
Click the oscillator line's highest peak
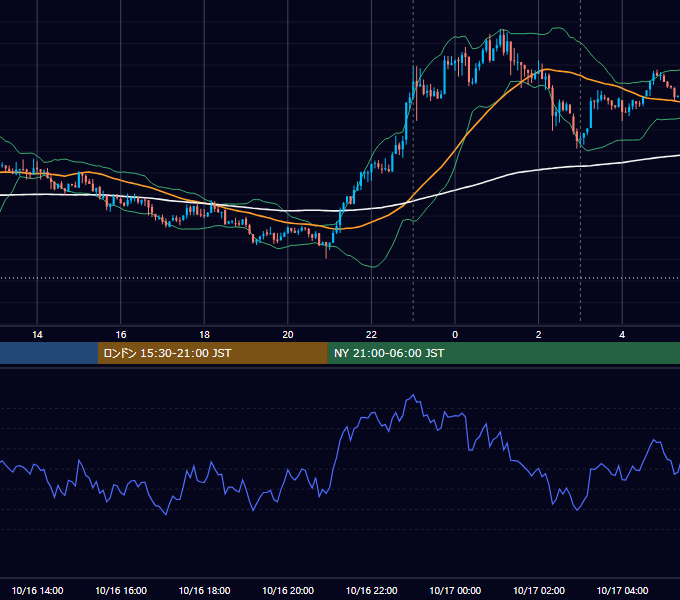[413, 395]
